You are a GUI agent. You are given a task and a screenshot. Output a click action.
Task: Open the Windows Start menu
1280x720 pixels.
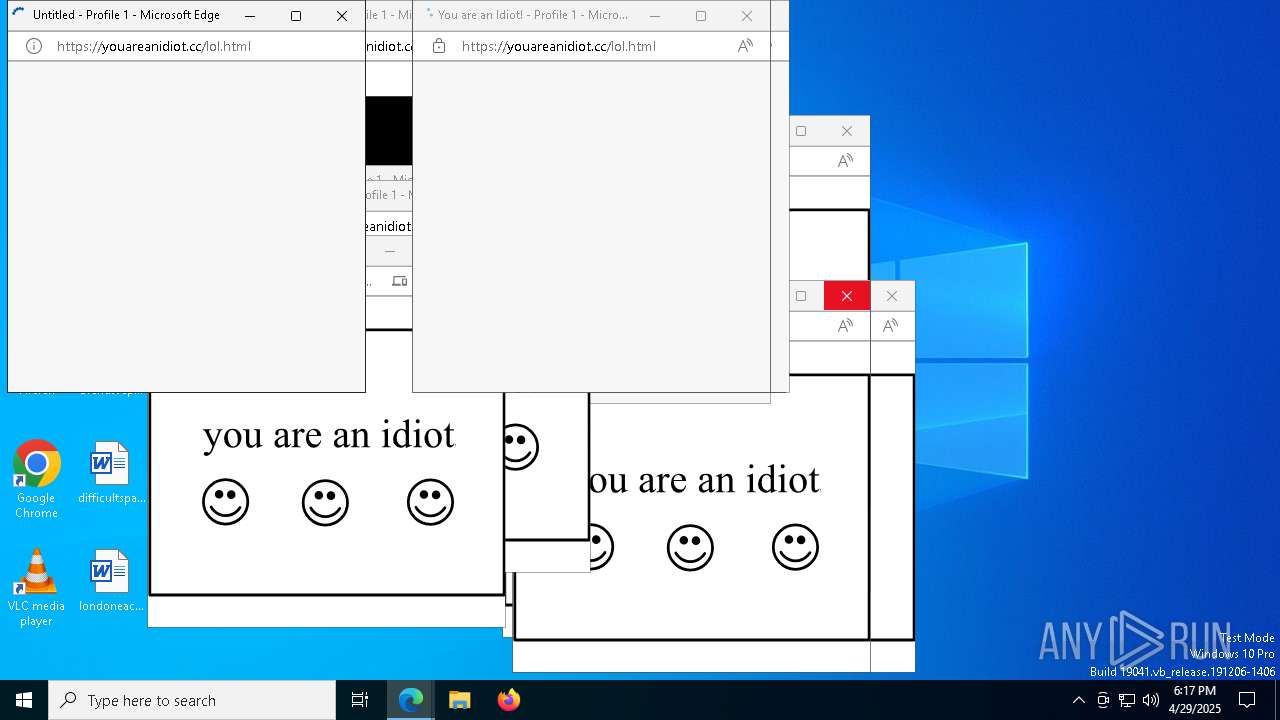(24, 700)
